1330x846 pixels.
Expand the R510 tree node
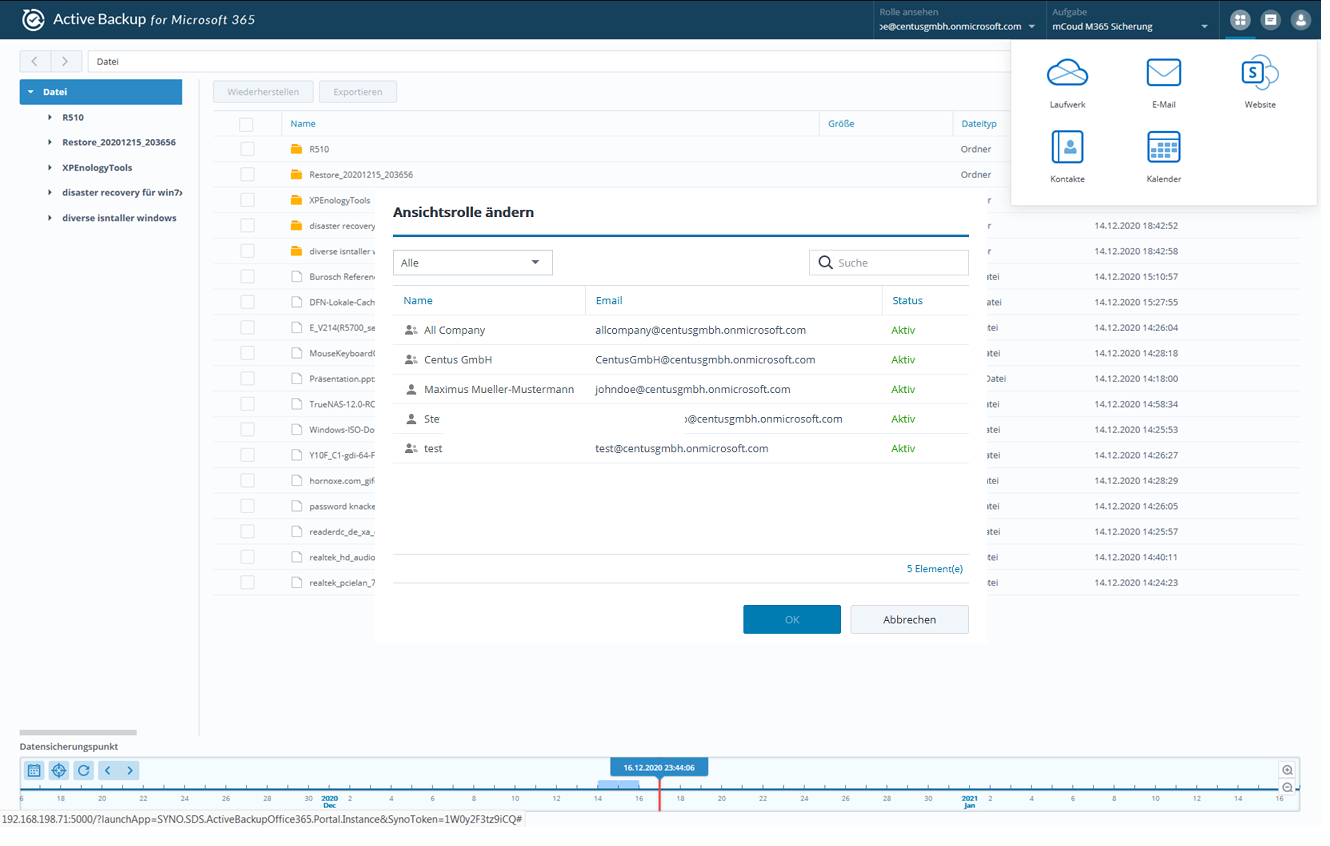(50, 118)
